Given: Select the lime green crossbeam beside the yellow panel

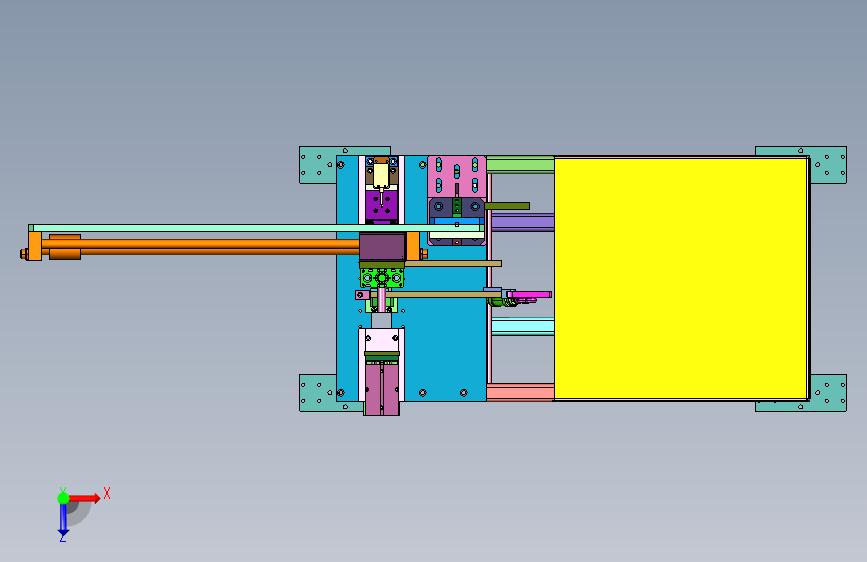Looking at the screenshot, I should 520,164.
